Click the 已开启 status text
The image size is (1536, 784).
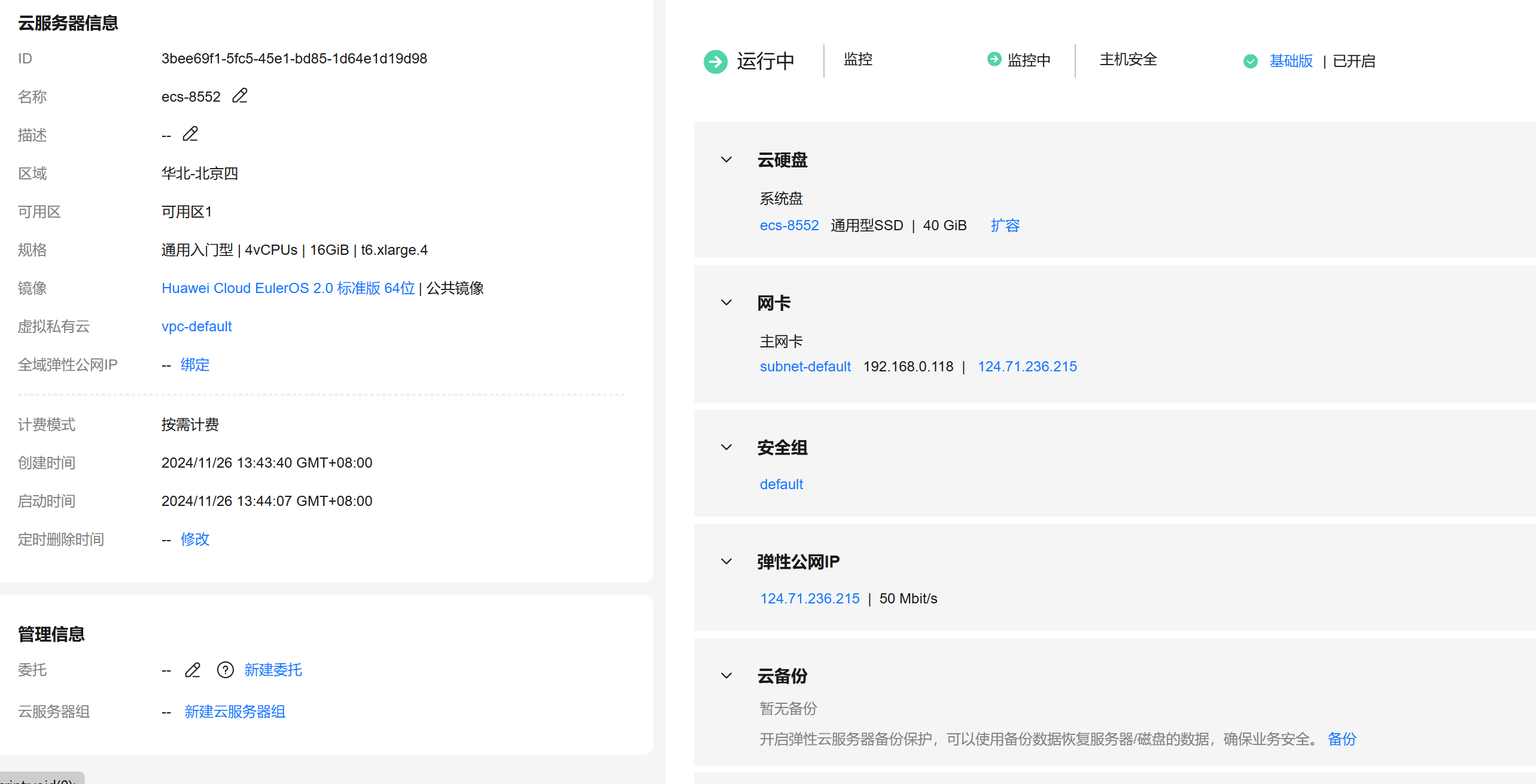coord(1354,61)
